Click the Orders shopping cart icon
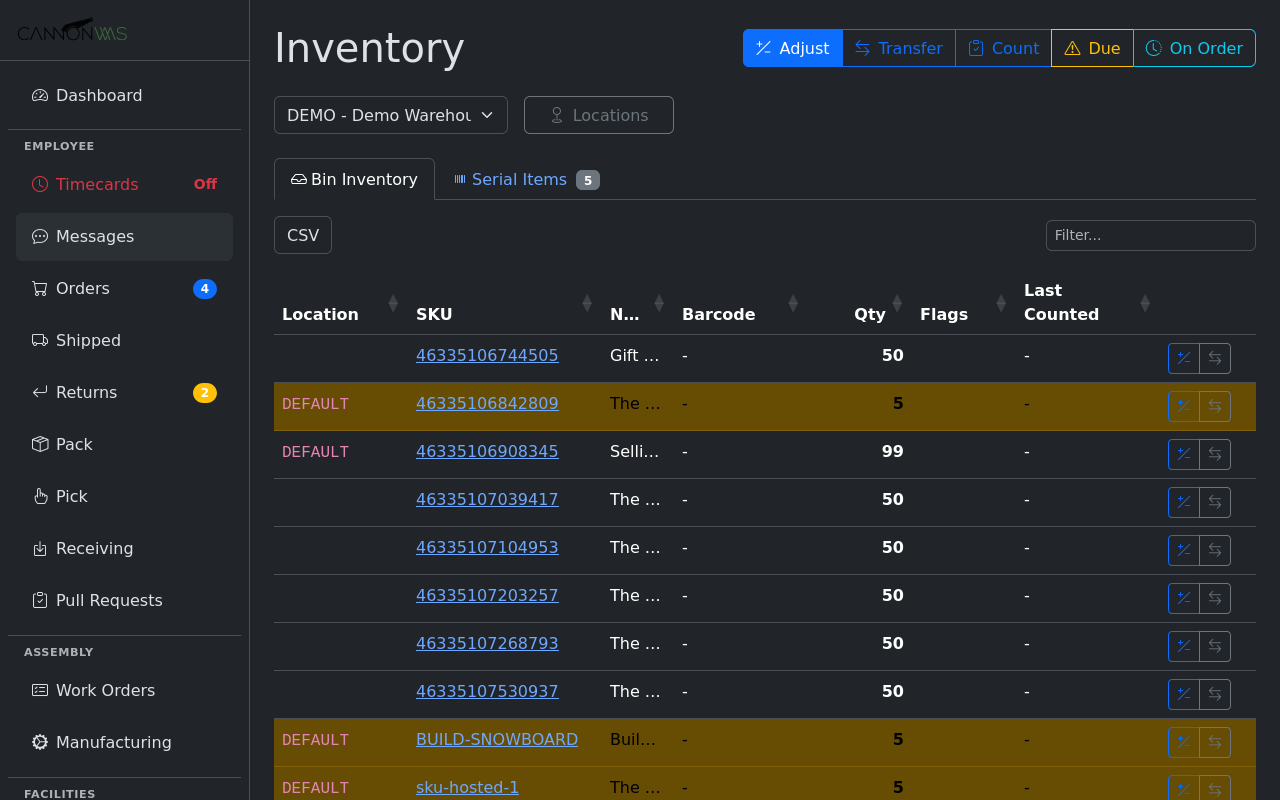Viewport: 1280px width, 800px height. tap(39, 288)
